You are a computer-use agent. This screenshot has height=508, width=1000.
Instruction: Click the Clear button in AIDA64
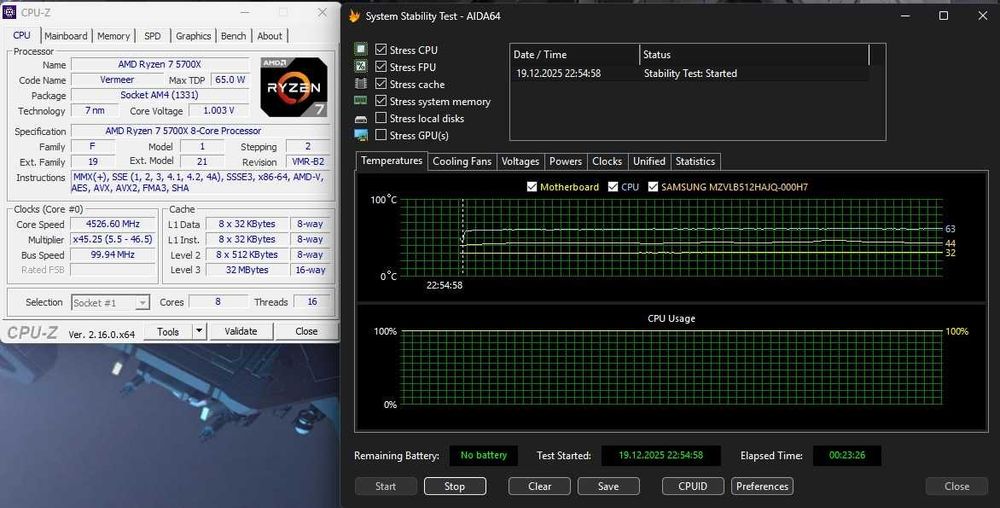(x=540, y=486)
